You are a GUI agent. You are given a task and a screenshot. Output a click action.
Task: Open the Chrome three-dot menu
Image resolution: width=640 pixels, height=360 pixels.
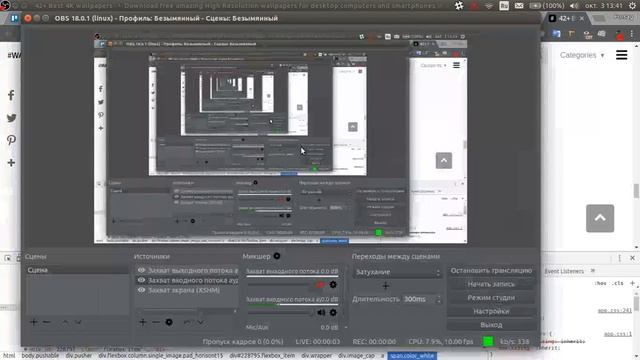click(632, 34)
